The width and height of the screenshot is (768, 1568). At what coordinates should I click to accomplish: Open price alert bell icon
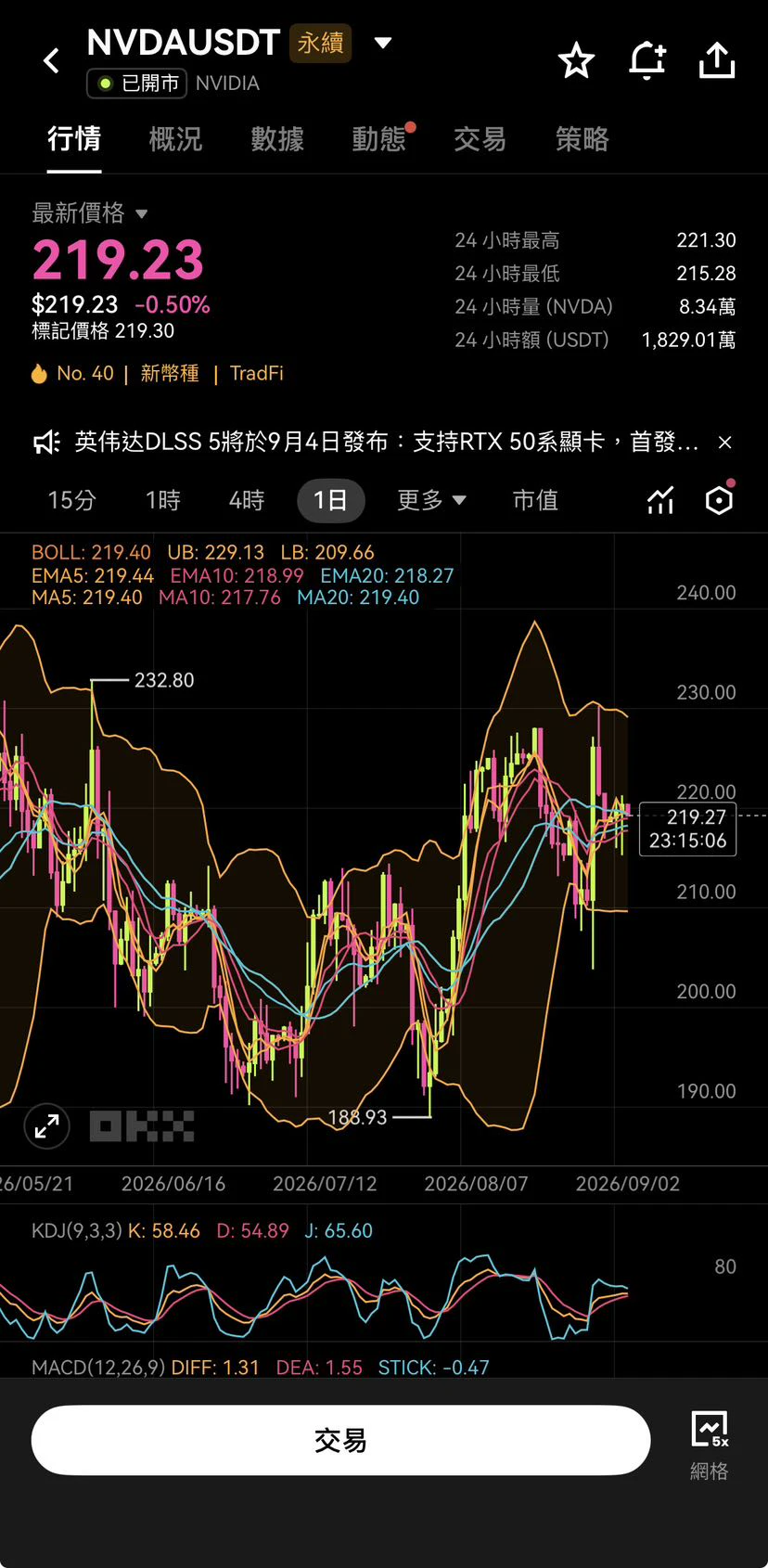click(647, 61)
